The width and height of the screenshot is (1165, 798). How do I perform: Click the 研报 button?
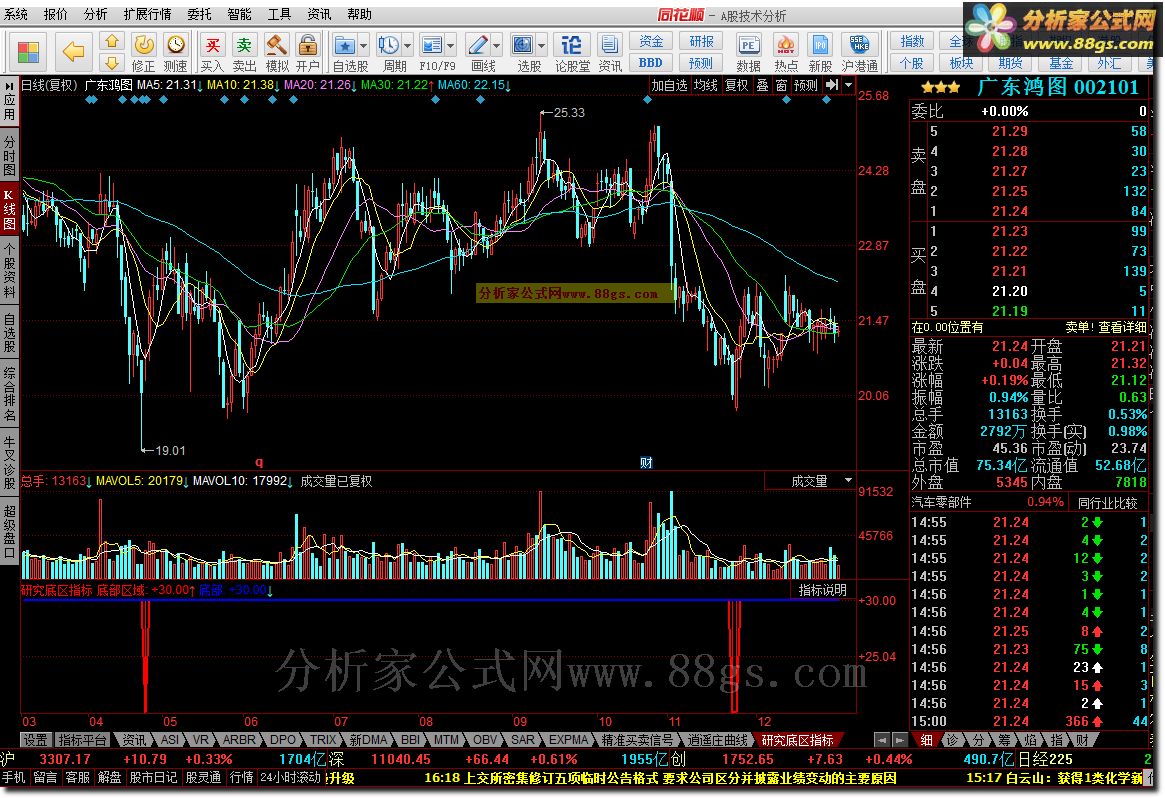click(701, 42)
